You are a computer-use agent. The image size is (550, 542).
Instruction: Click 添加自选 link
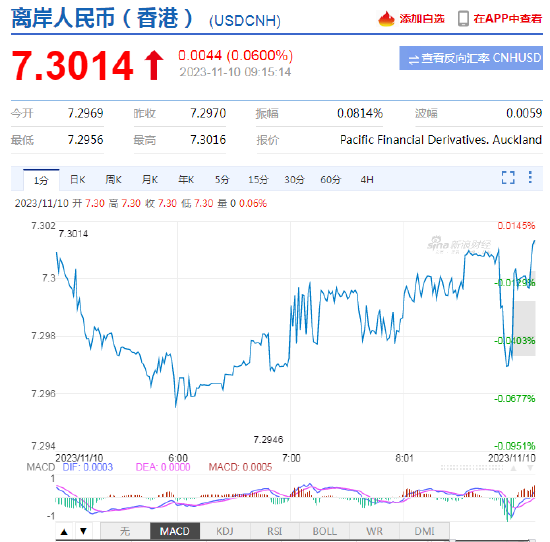click(422, 19)
